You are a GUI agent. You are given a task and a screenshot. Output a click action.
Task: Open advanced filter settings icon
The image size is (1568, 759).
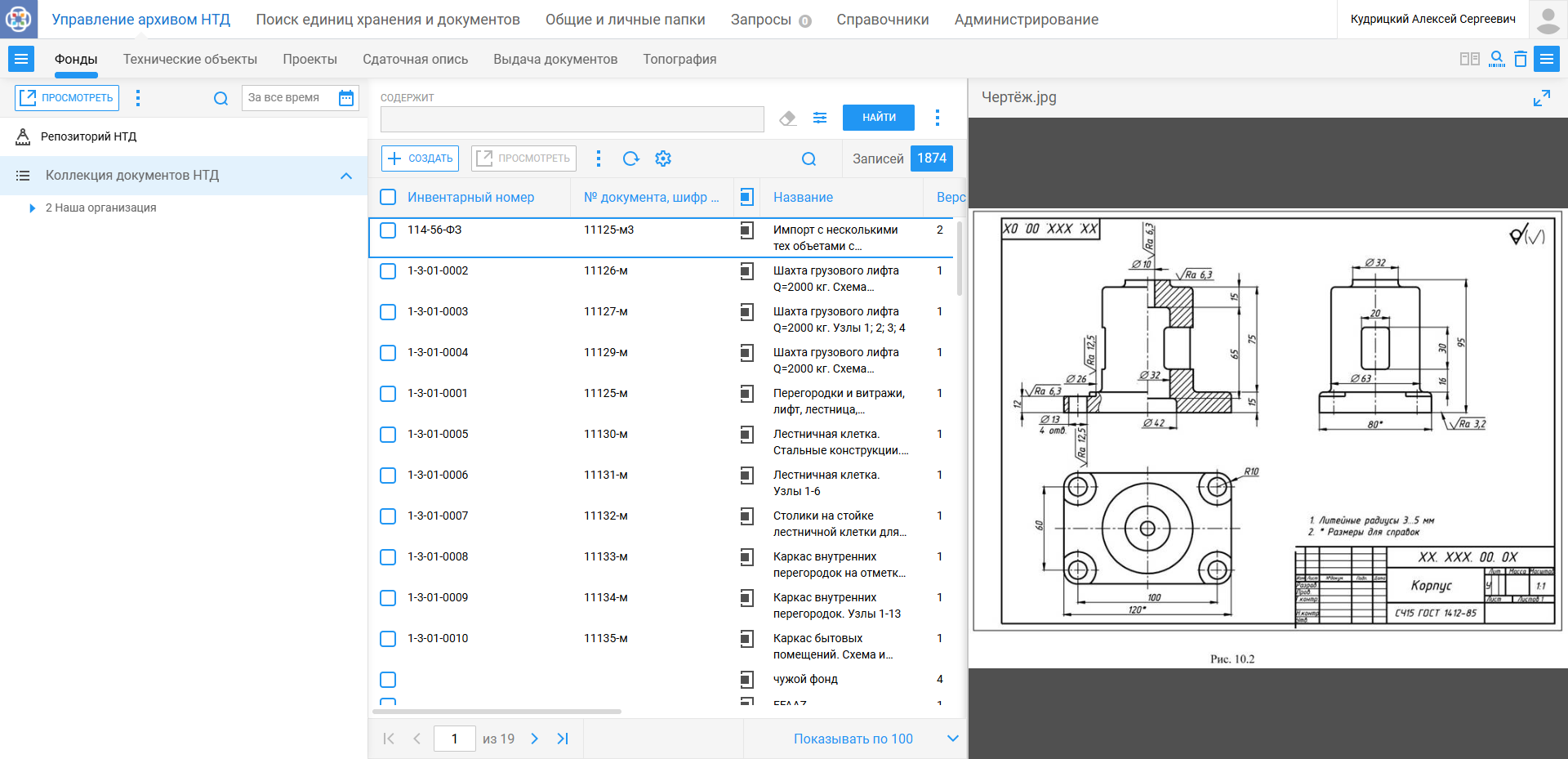[x=820, y=118]
